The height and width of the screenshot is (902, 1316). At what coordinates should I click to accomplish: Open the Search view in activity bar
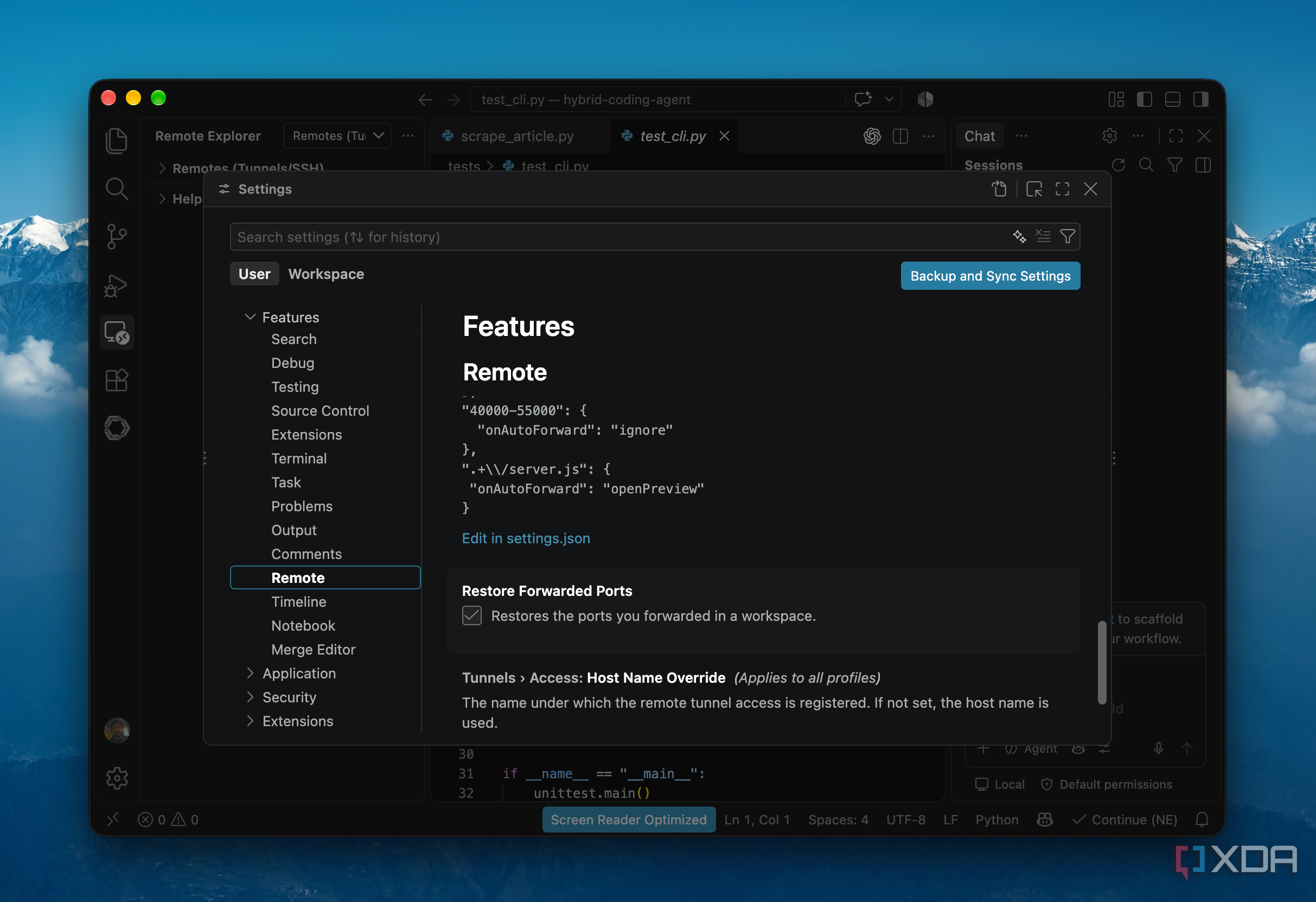[117, 189]
